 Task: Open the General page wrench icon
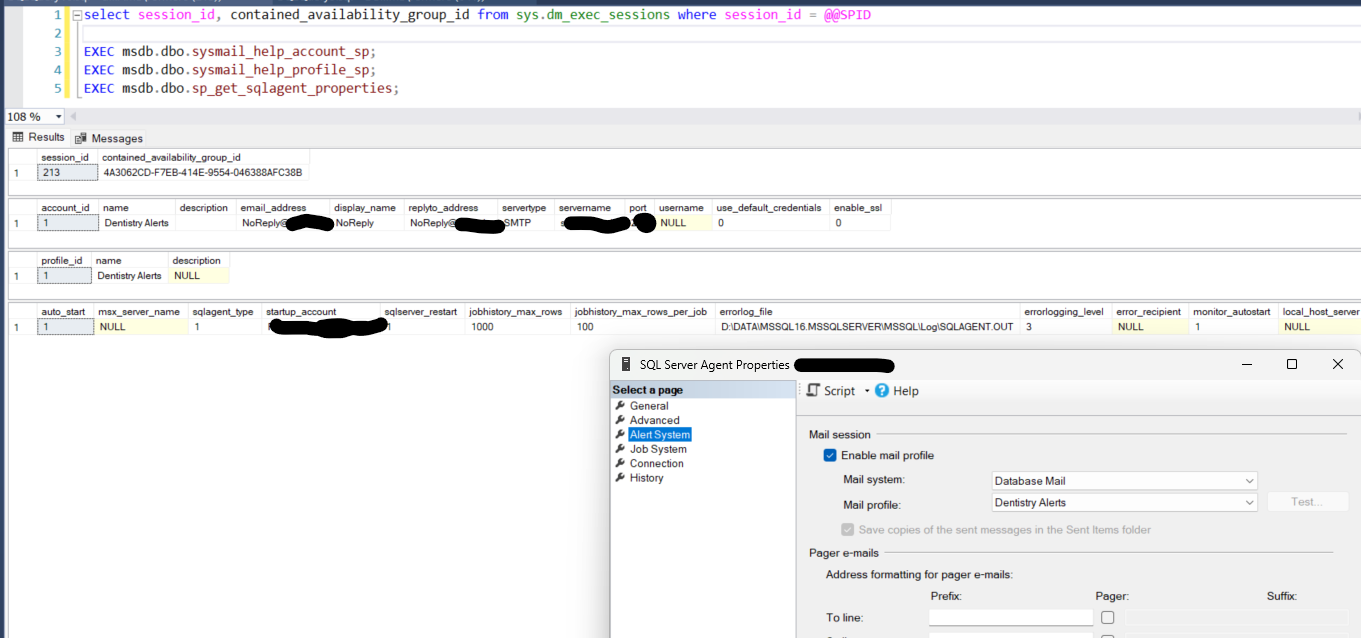[621, 406]
